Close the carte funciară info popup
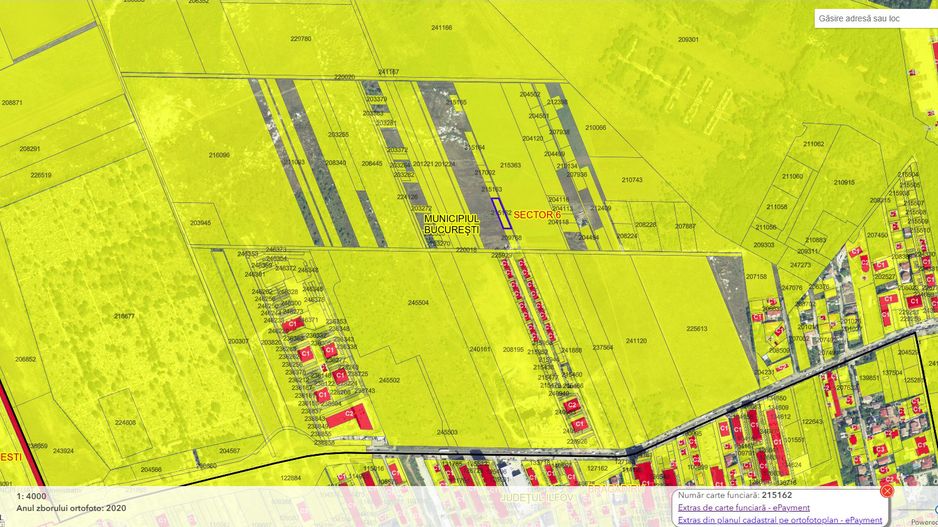Screen dimensions: 938x527 (887, 491)
